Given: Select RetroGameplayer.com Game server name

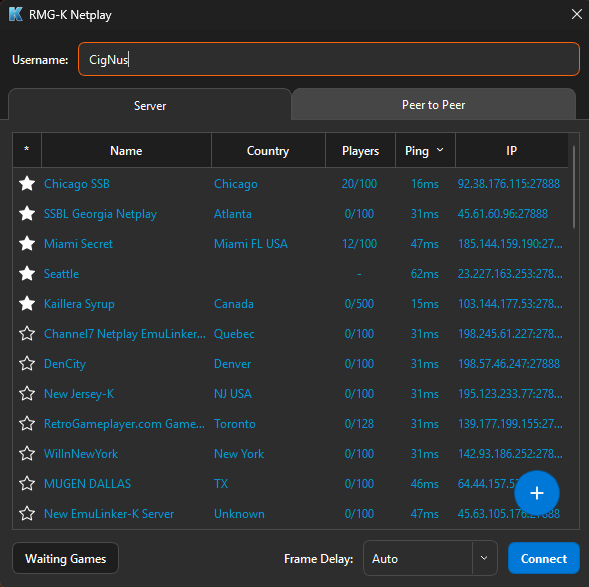Looking at the screenshot, I should (x=124, y=424).
